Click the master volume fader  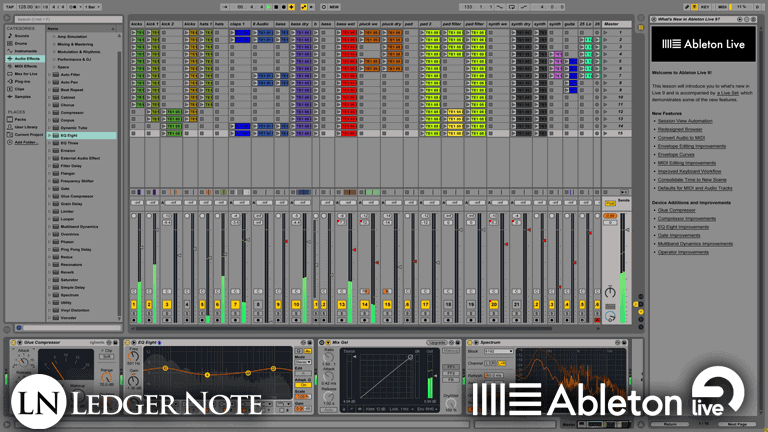(x=627, y=230)
